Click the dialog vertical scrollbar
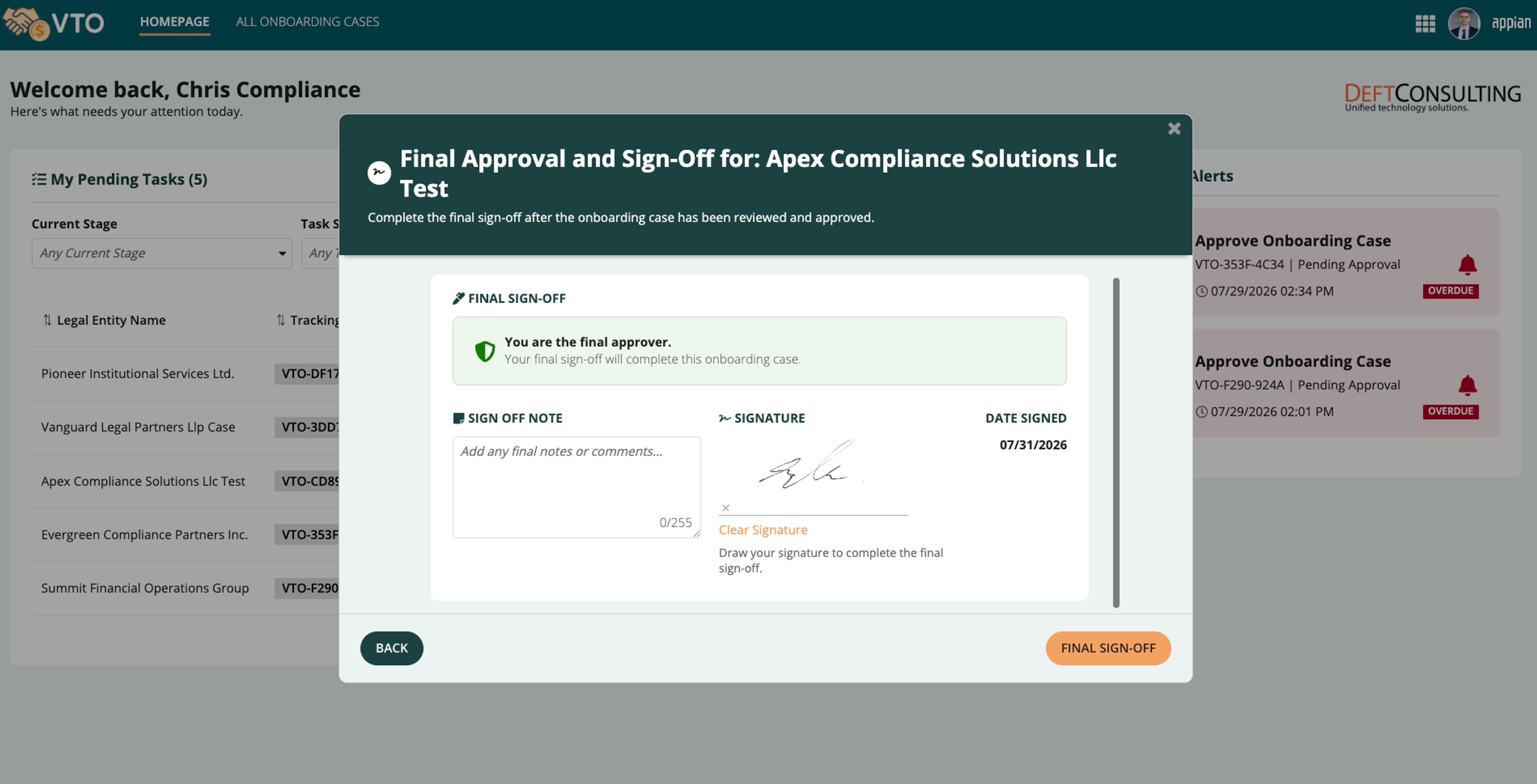This screenshot has width=1537, height=784. [x=1116, y=443]
